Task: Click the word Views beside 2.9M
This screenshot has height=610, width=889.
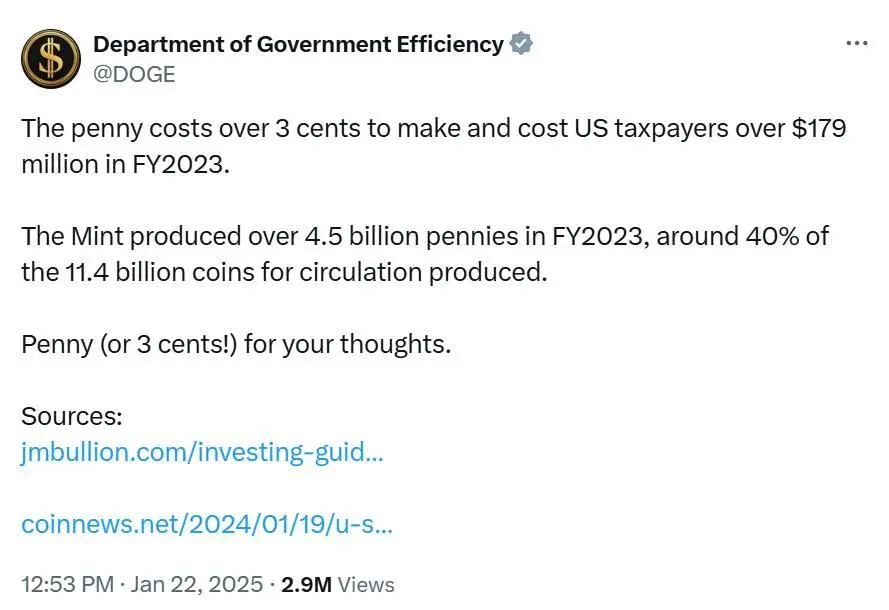Action: (366, 584)
